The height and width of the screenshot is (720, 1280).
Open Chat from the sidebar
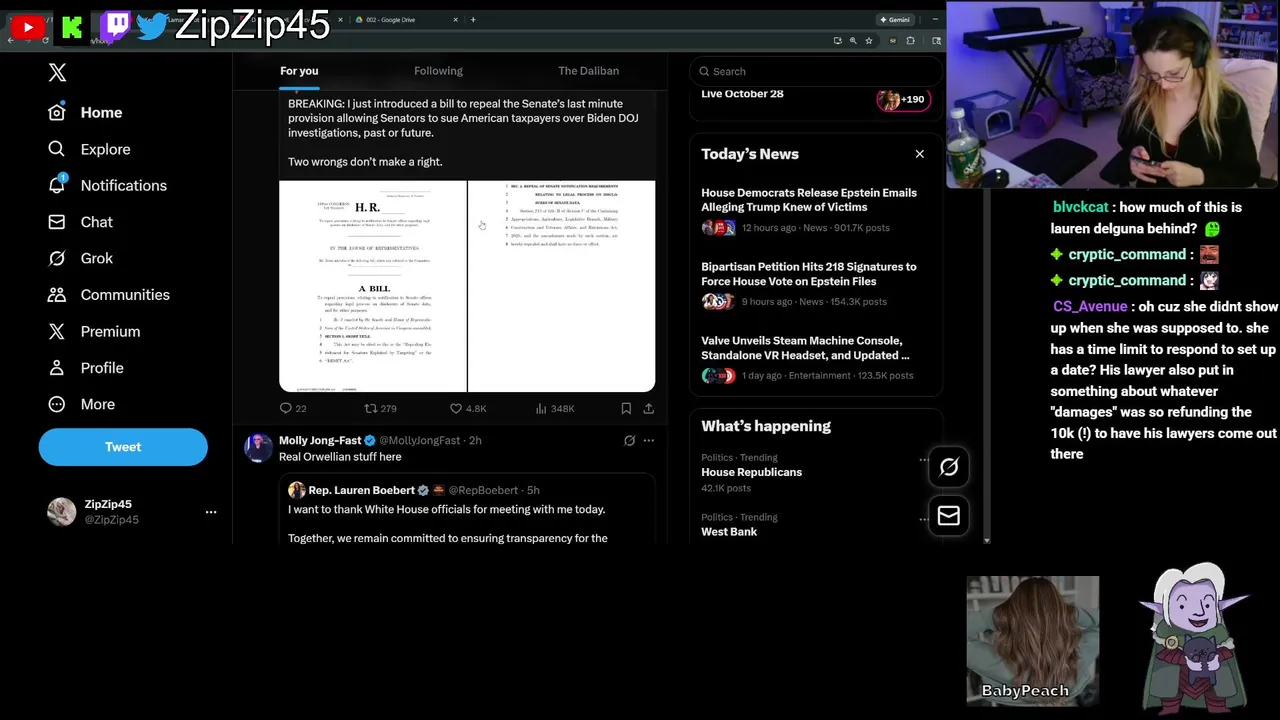coord(80,222)
